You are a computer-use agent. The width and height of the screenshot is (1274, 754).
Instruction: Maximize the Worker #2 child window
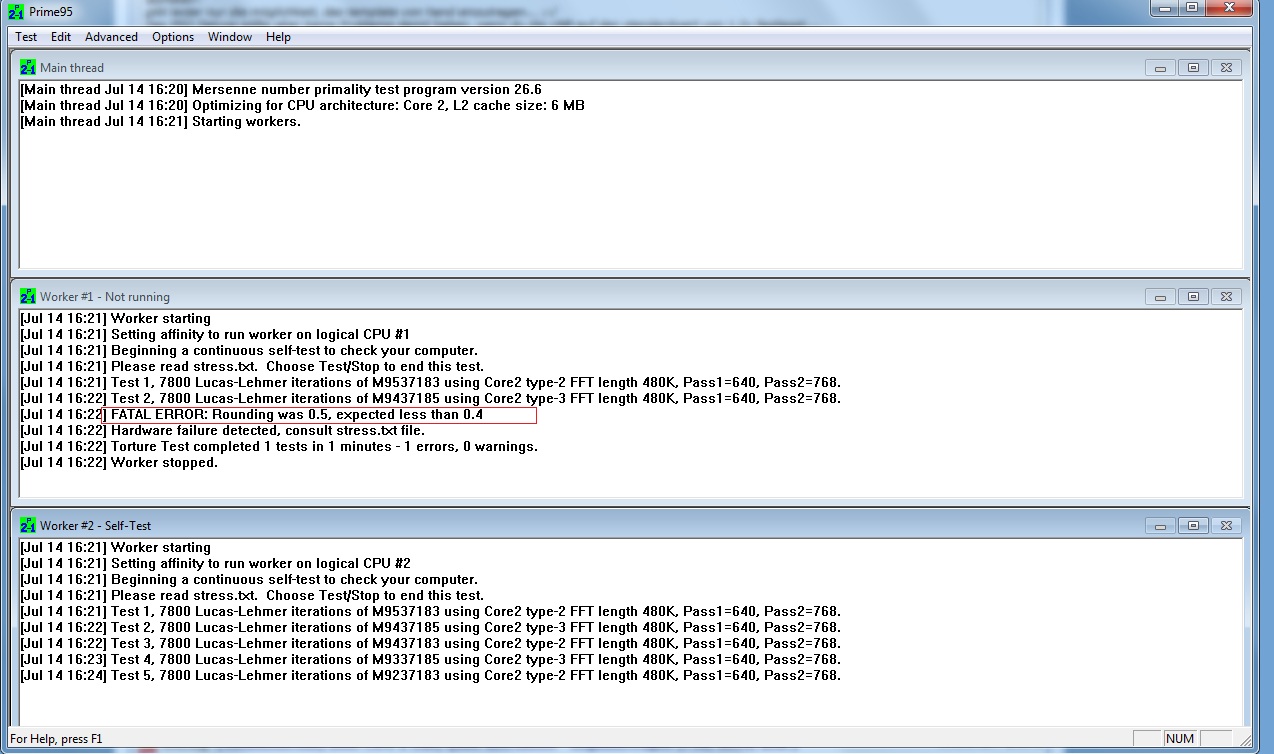pos(1194,526)
